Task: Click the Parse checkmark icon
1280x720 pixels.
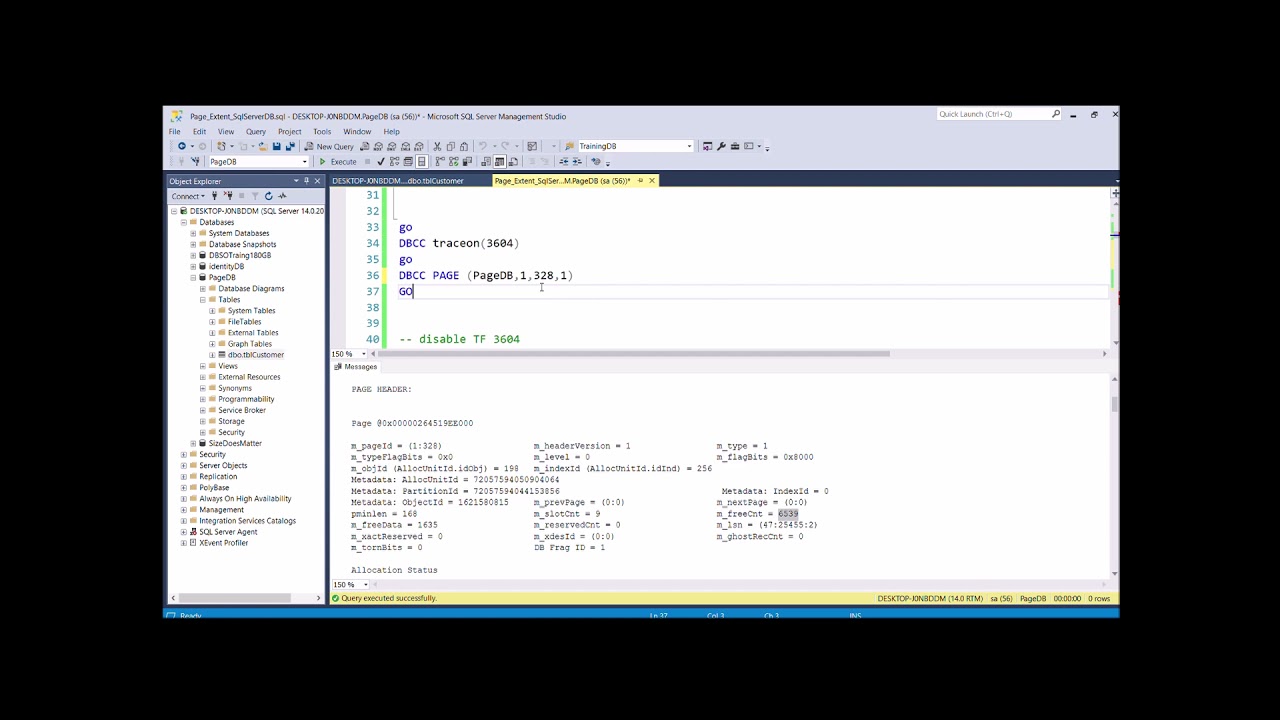Action: (x=381, y=161)
